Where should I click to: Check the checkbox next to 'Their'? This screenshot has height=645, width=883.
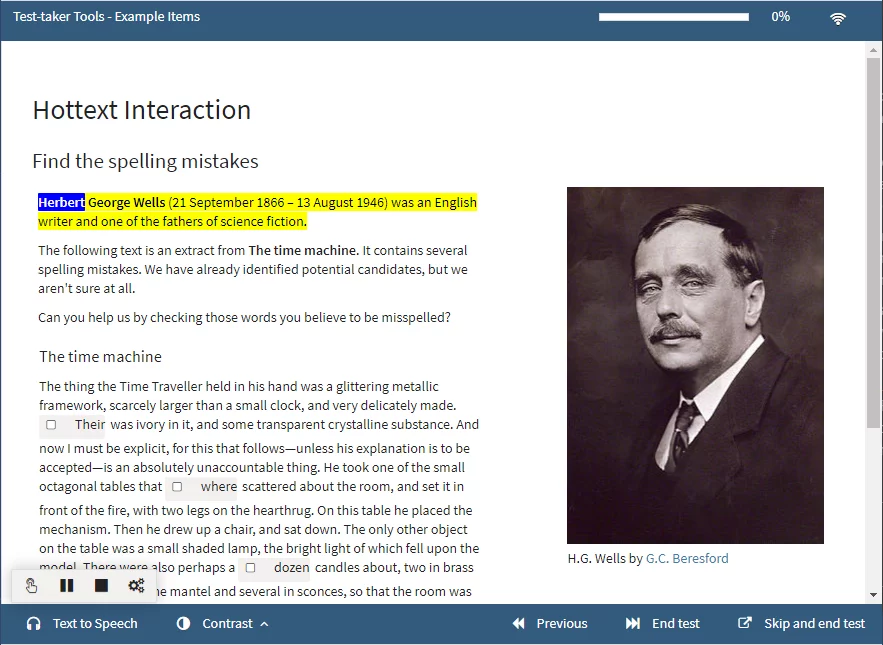tap(50, 424)
